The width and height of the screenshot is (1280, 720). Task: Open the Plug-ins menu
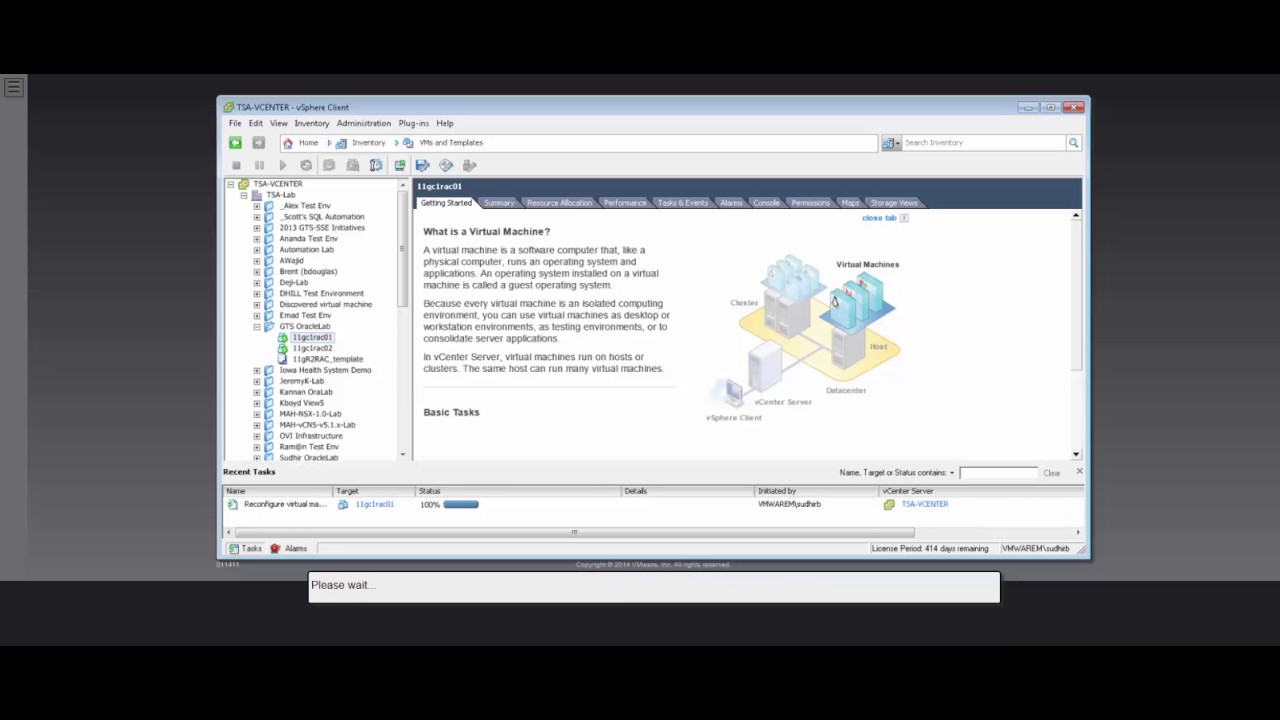[413, 124]
